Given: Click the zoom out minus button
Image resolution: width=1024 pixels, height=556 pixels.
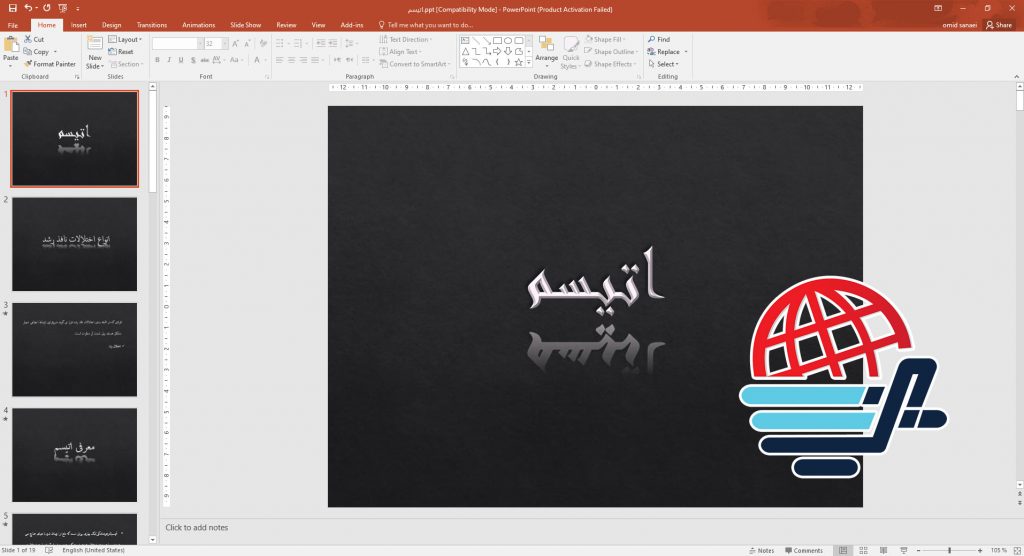Looking at the screenshot, I should (918, 551).
